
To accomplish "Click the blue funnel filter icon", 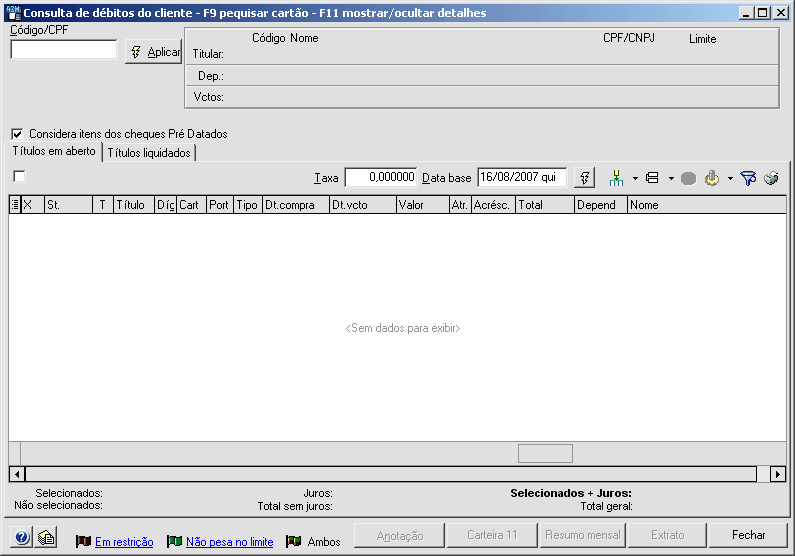I will coord(748,178).
